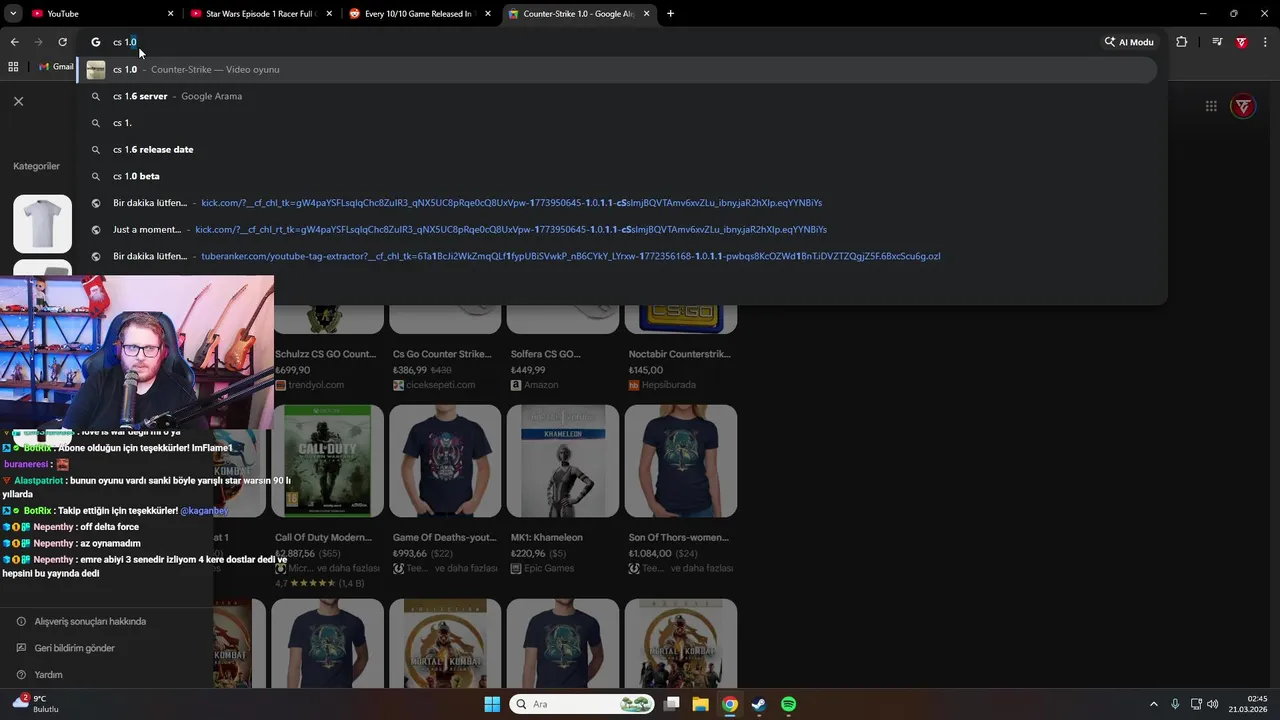Viewport: 1280px width, 720px height.
Task: Click the Kategoriler heading
Action: click(x=36, y=166)
